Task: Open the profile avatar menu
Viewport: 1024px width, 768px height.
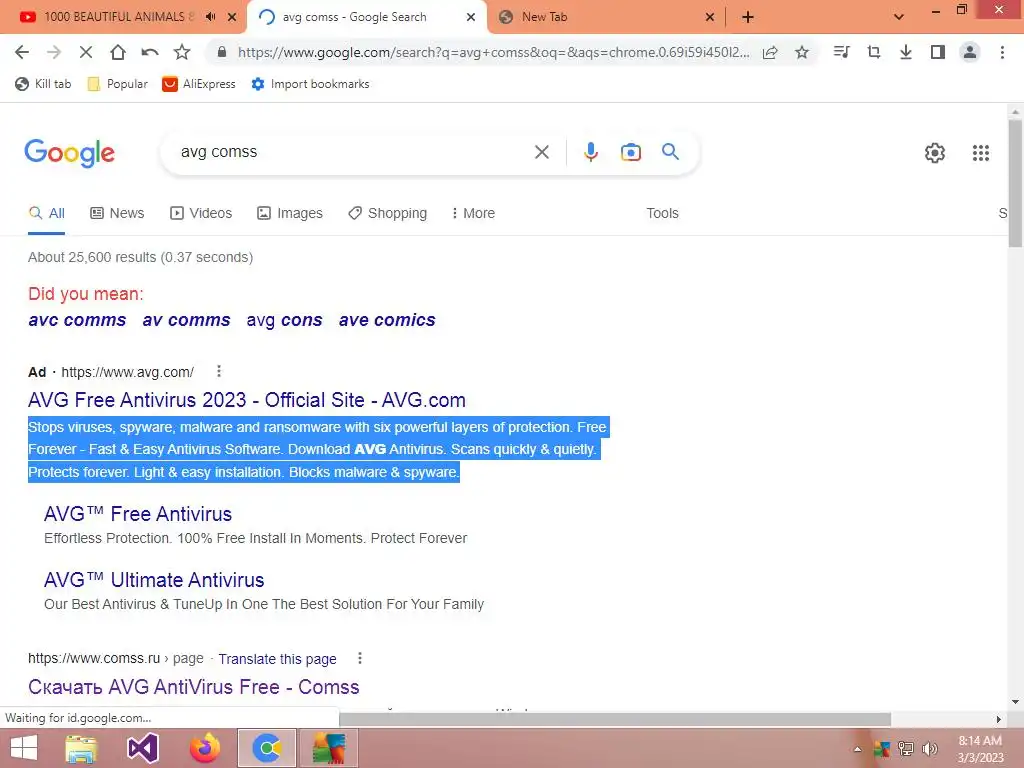Action: 970,52
